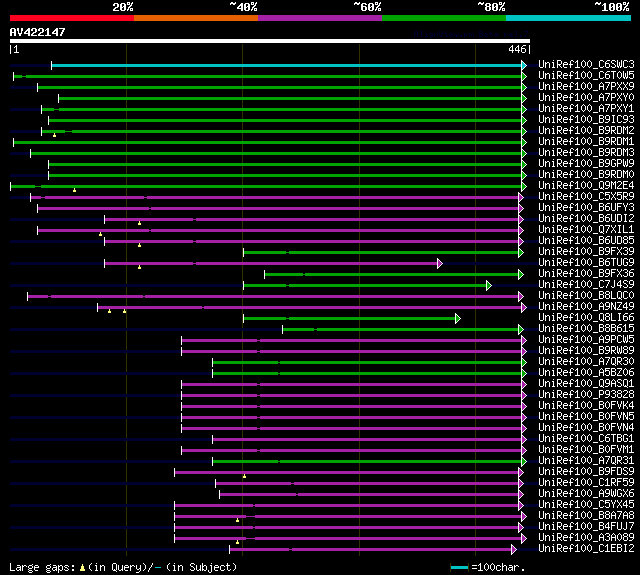Select the UniRef100_A7QR31 label
Viewport: 640px width, 575px height.
(586, 461)
